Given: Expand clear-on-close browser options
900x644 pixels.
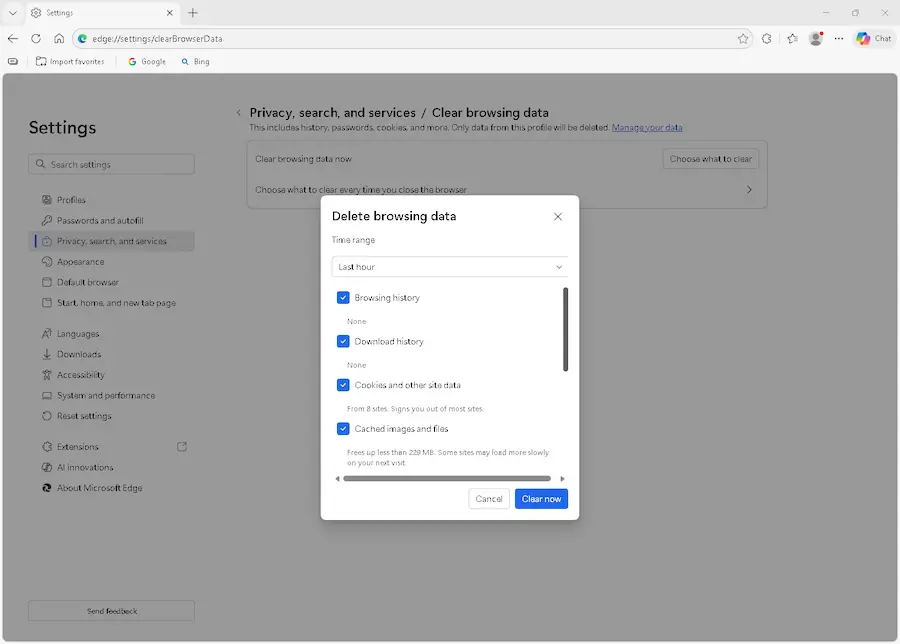Looking at the screenshot, I should tap(750, 187).
